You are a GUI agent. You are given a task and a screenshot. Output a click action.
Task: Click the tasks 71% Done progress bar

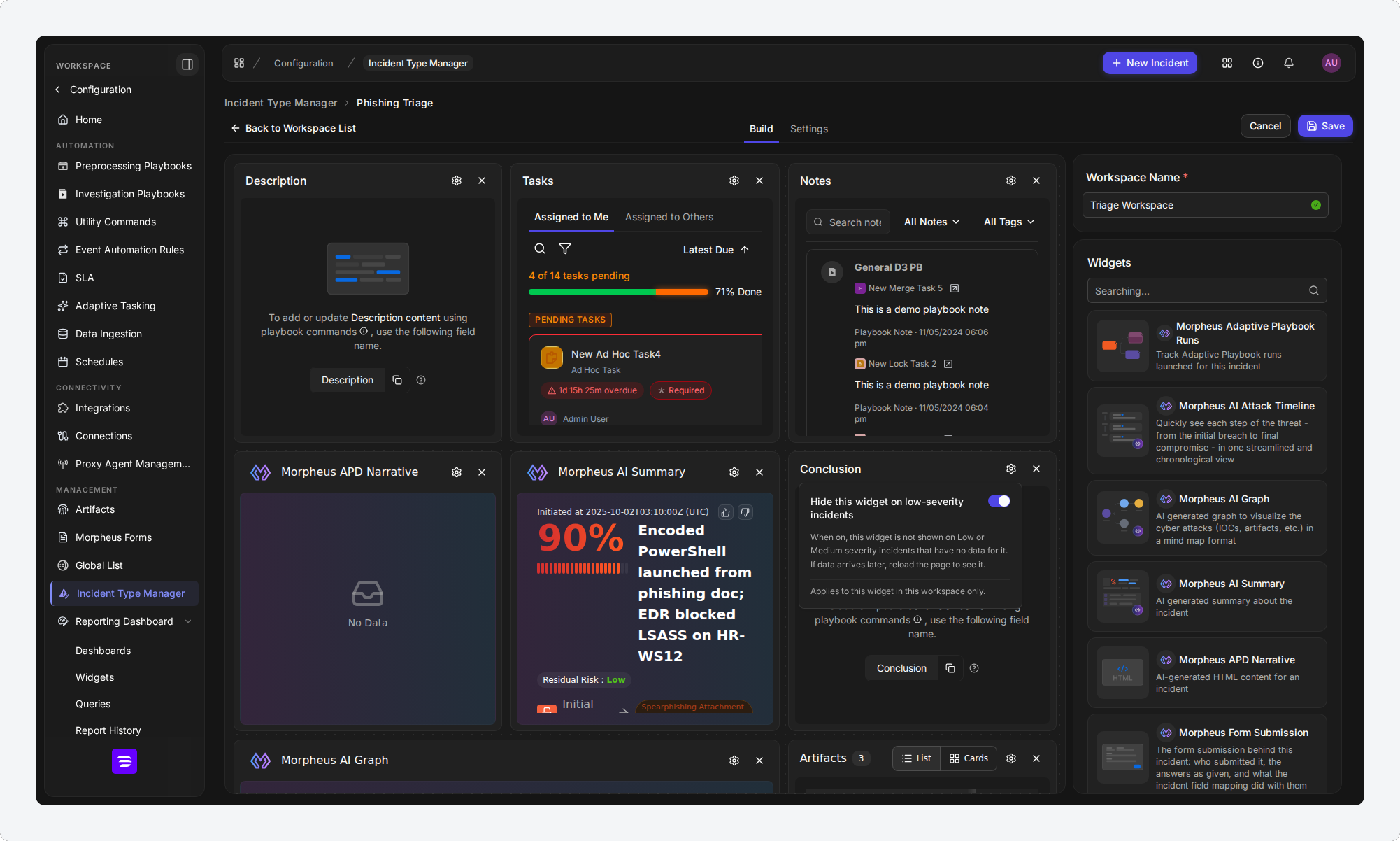618,292
